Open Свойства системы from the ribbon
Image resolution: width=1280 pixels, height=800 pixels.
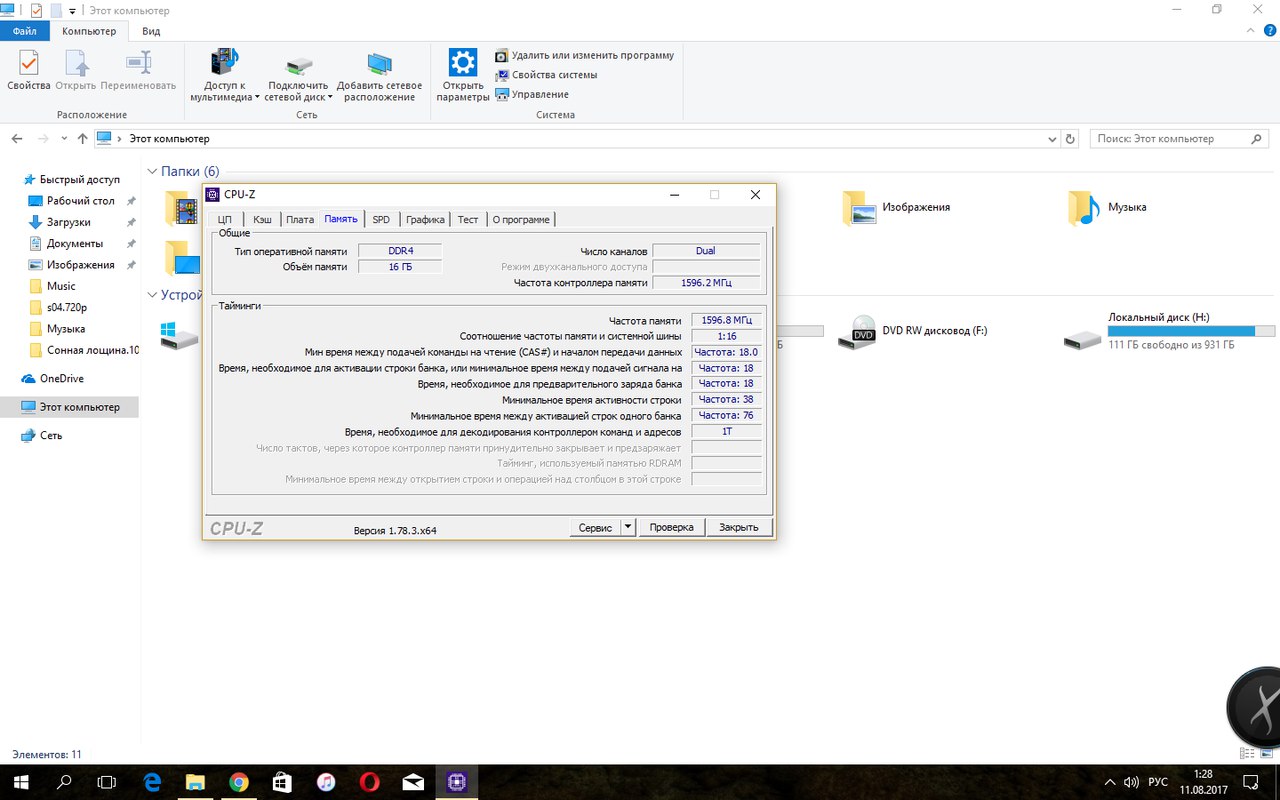[x=546, y=75]
